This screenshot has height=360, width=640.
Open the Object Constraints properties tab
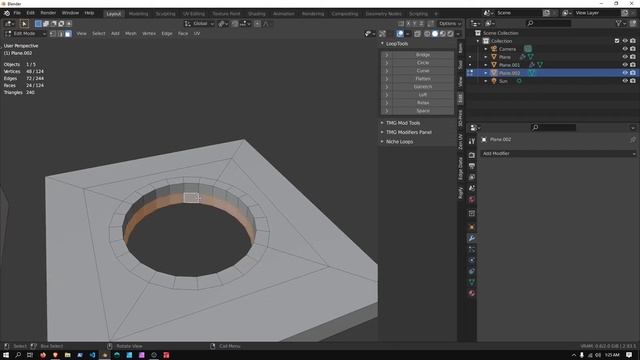click(472, 271)
